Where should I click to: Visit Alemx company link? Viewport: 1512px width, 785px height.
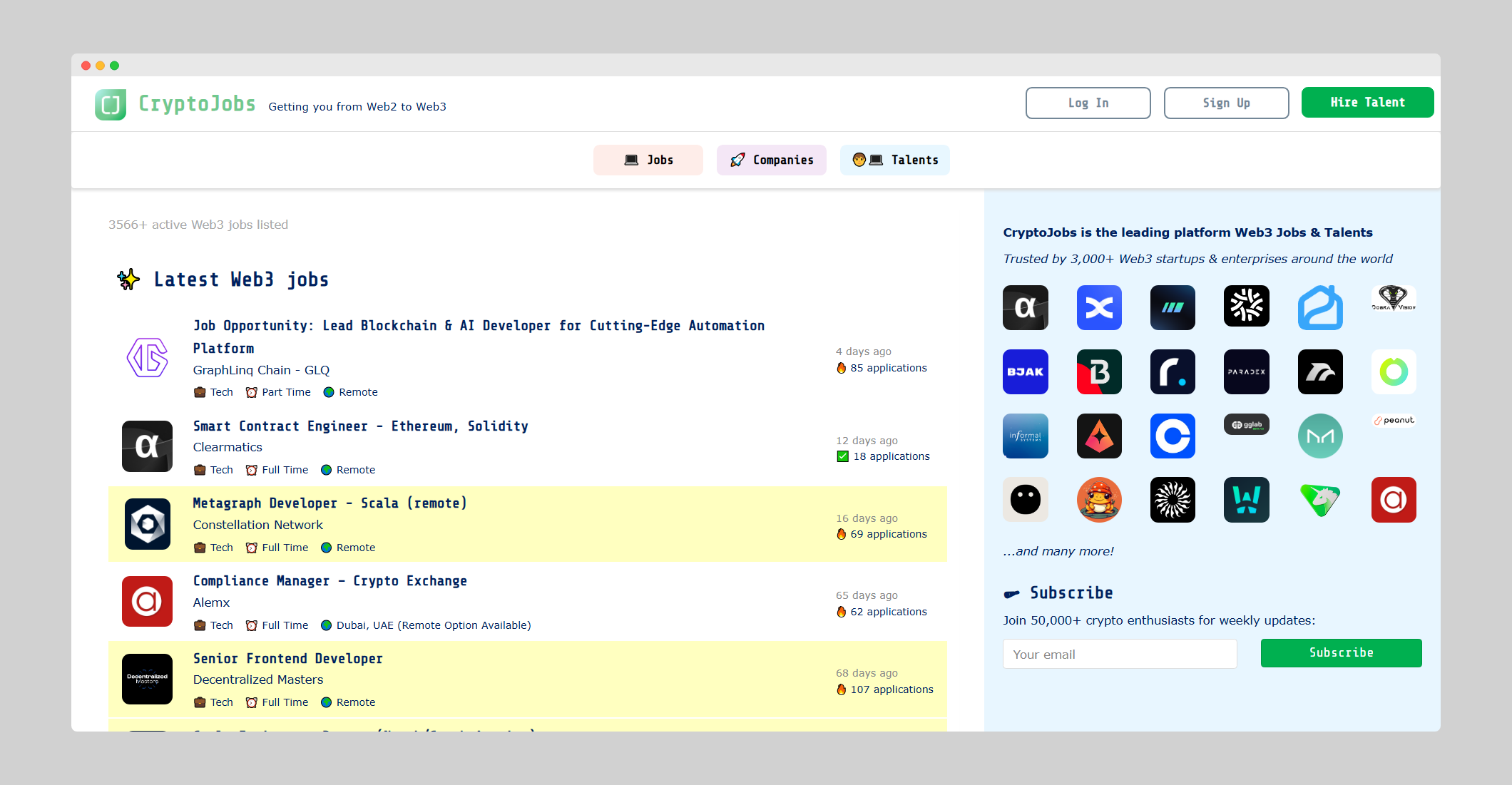point(211,602)
